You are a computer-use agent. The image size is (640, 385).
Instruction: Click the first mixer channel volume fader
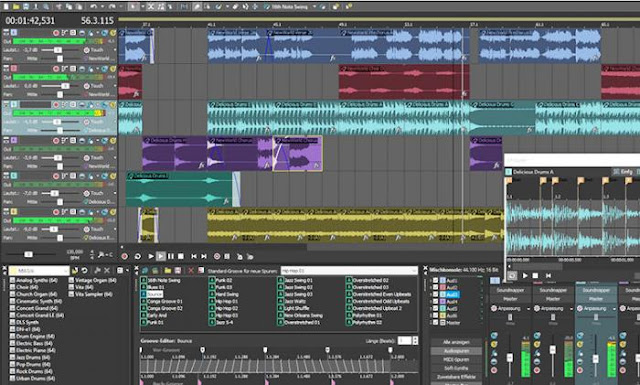pos(509,358)
